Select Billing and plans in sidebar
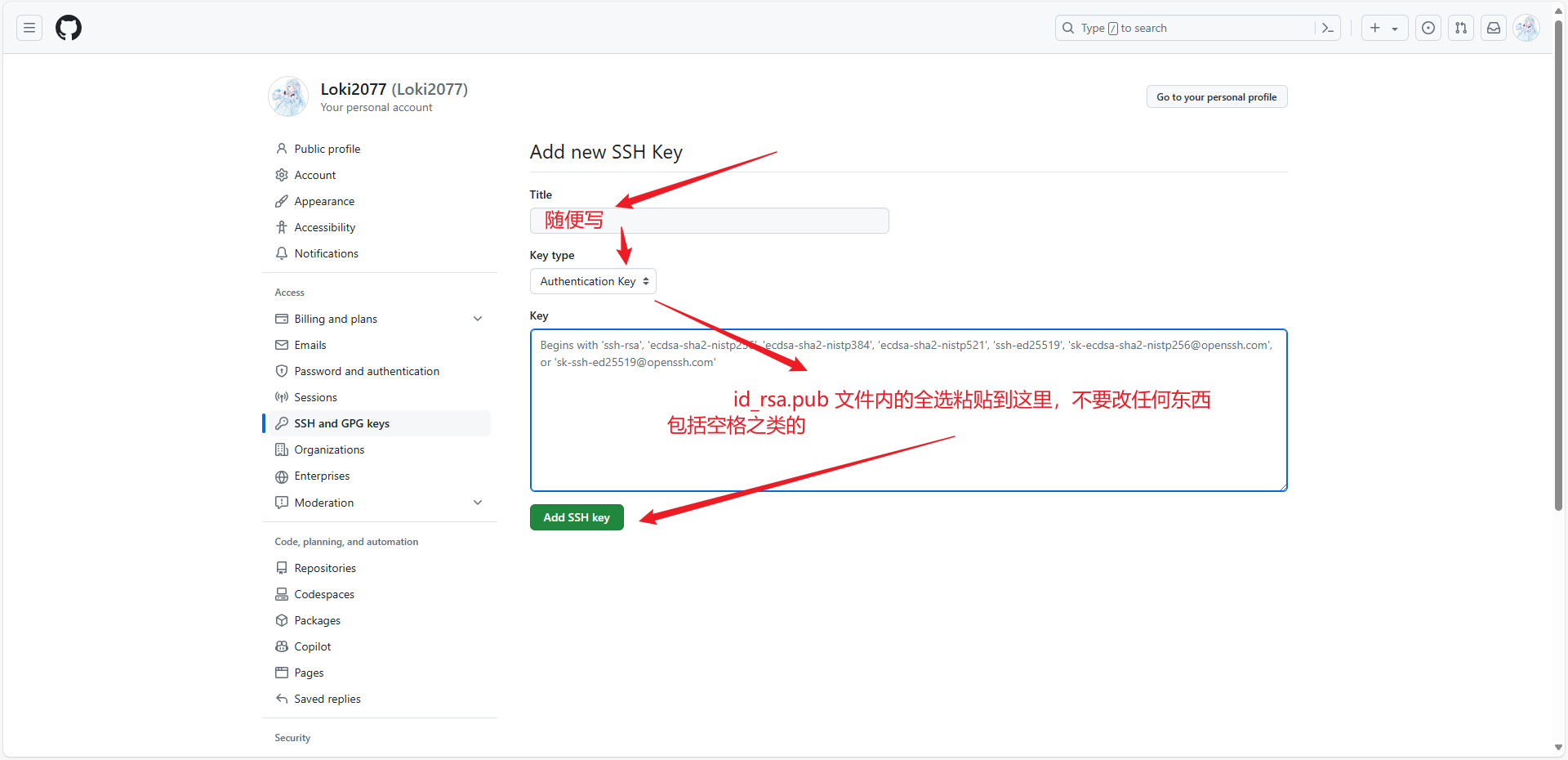The width and height of the screenshot is (1568, 760). [336, 319]
